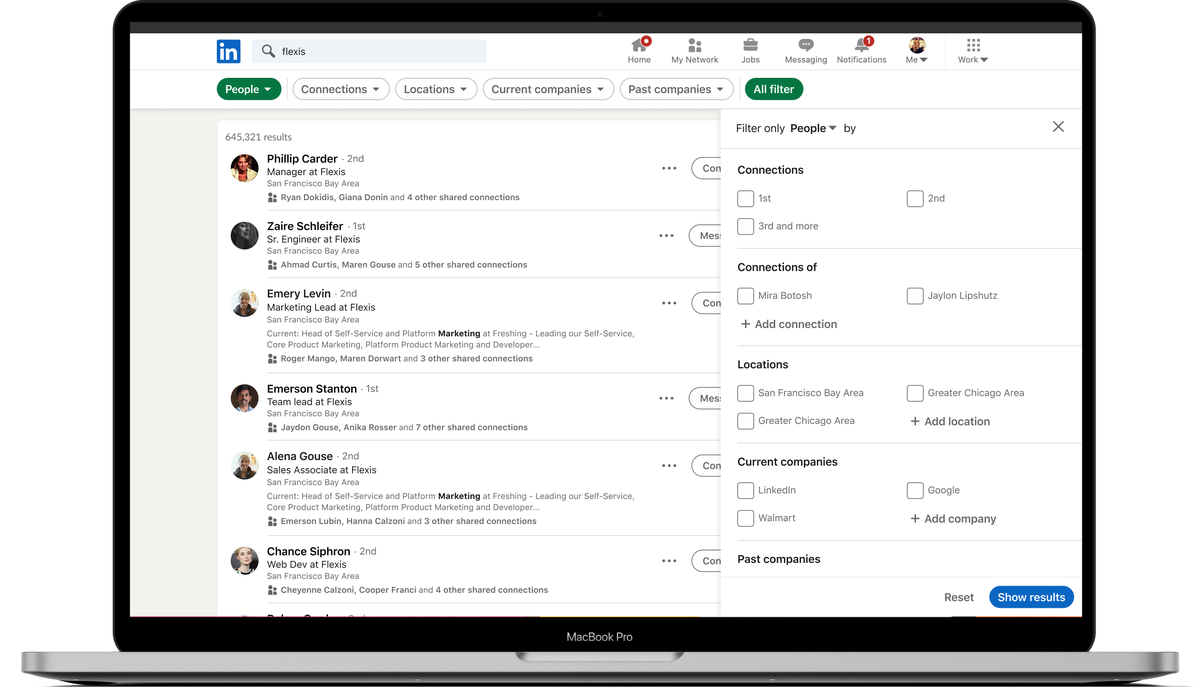Open Emerson Stanton's profile name
Image resolution: width=1200 pixels, height=688 pixels.
312,388
